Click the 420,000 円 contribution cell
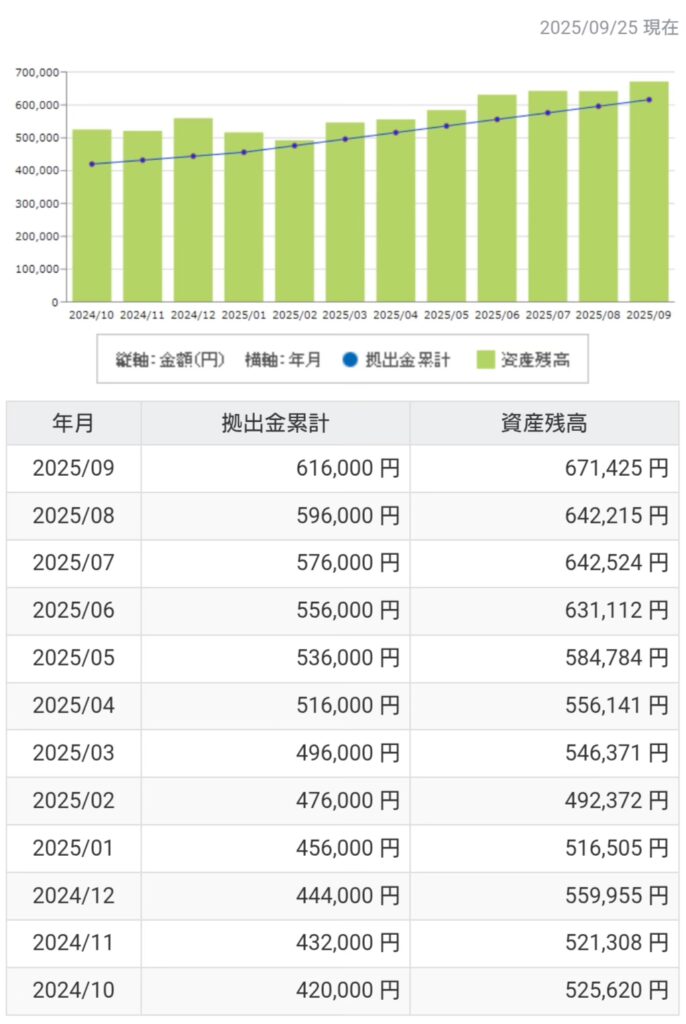 pos(275,991)
